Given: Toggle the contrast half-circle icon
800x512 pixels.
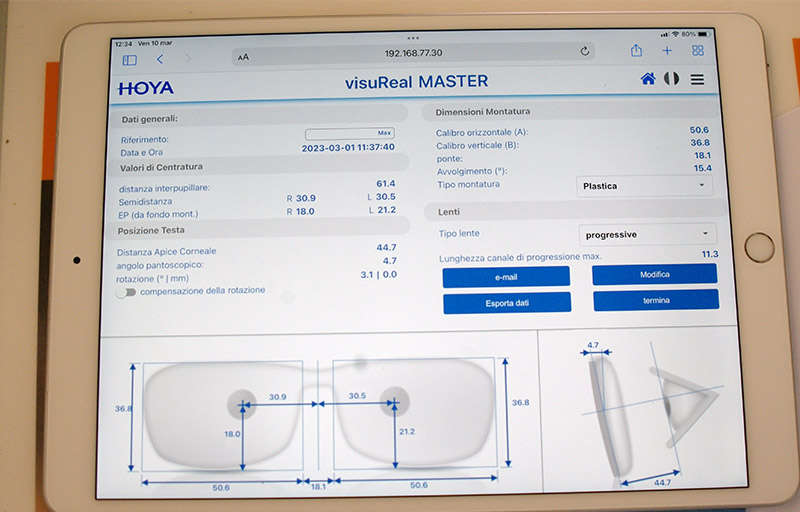Looking at the screenshot, I should tap(671, 79).
